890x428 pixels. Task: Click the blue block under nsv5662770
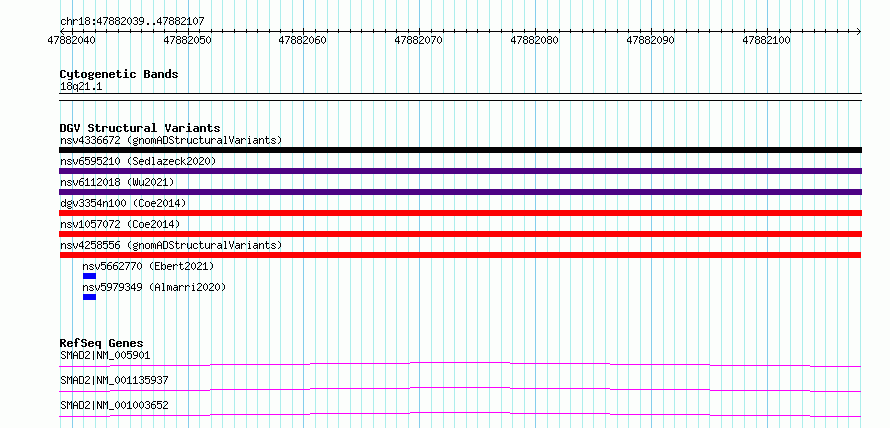point(90,276)
